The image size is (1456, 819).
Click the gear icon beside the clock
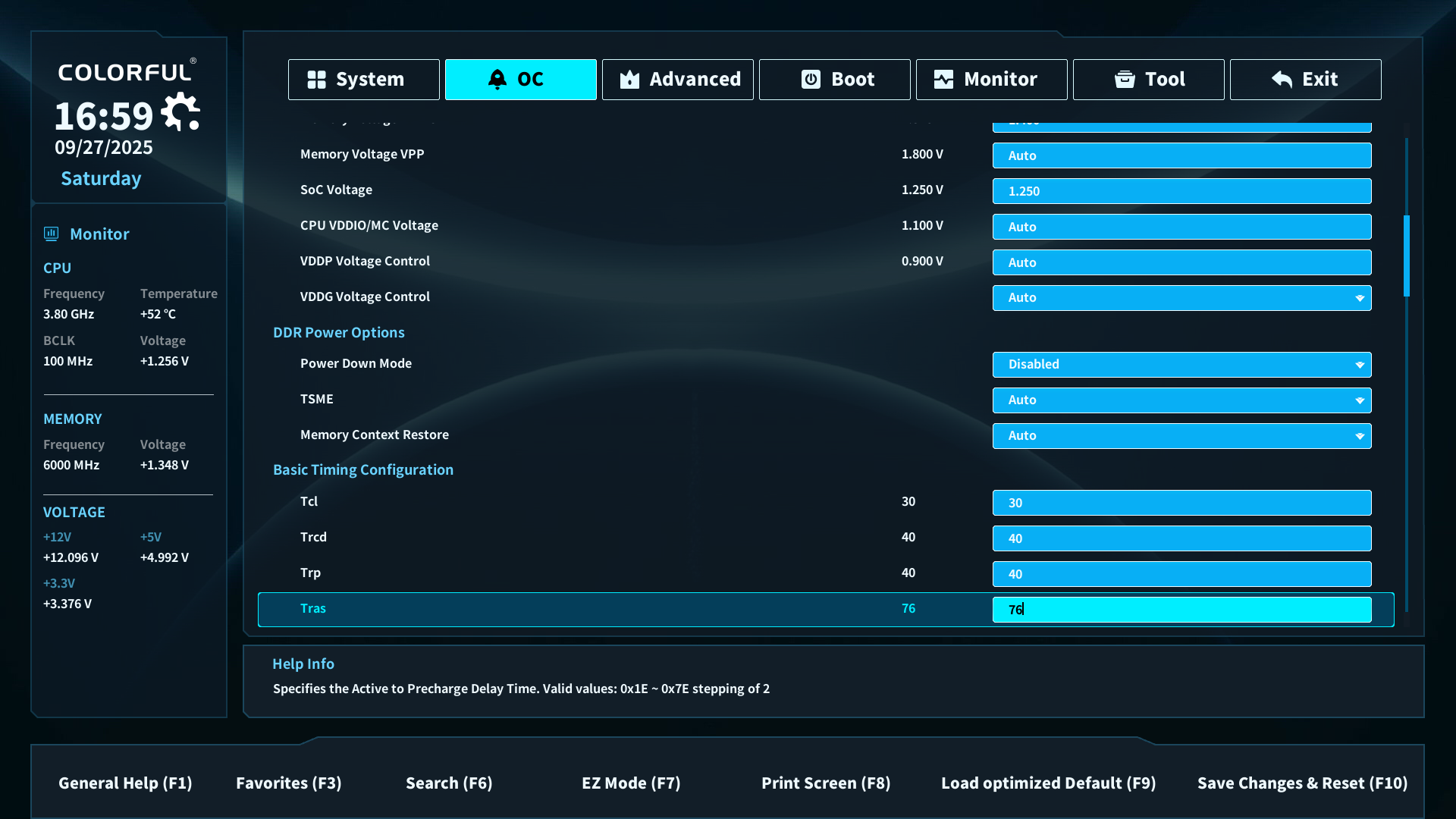[x=180, y=112]
